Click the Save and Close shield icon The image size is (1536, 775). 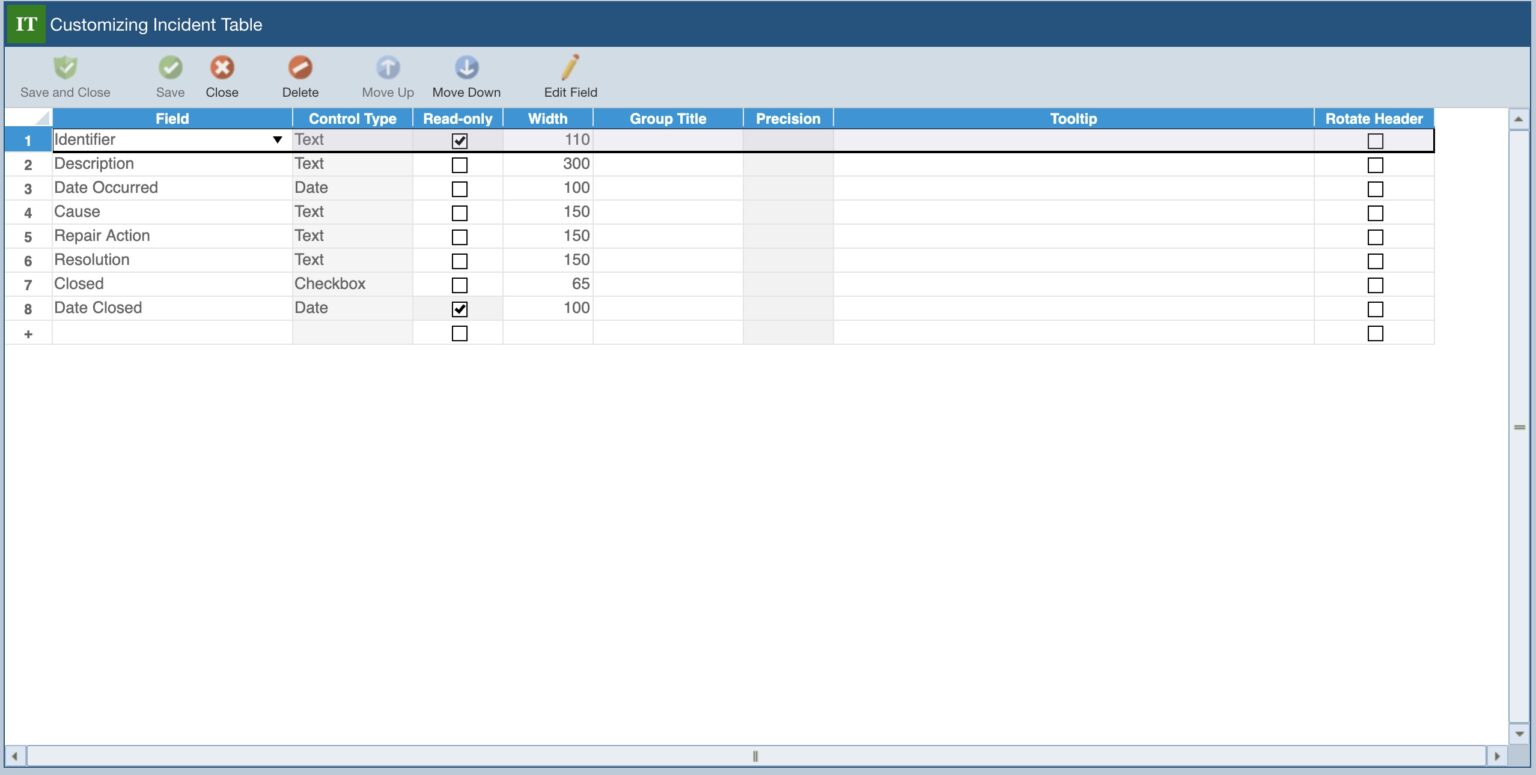click(65, 68)
